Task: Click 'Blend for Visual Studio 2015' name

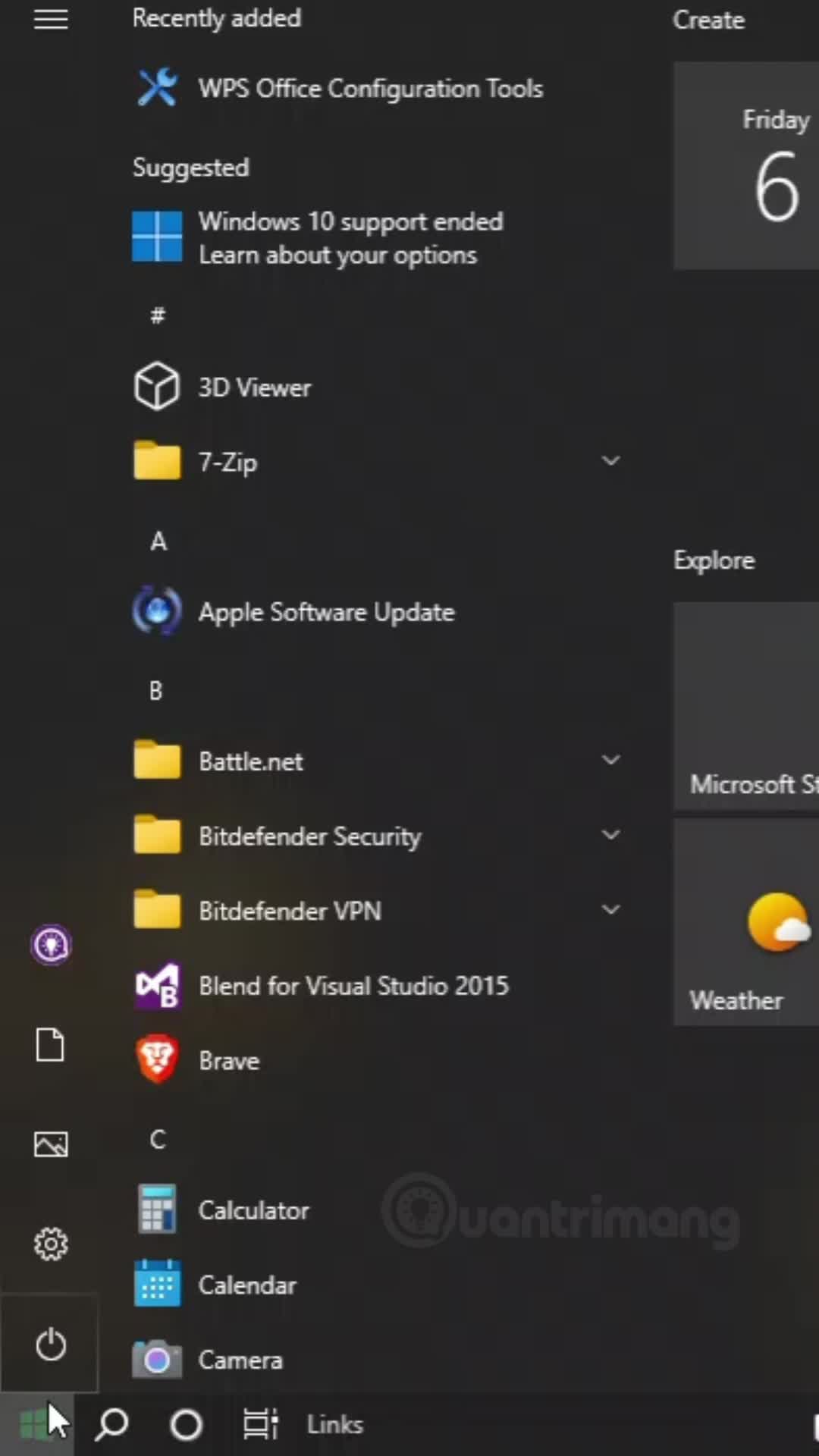Action: coord(354,986)
